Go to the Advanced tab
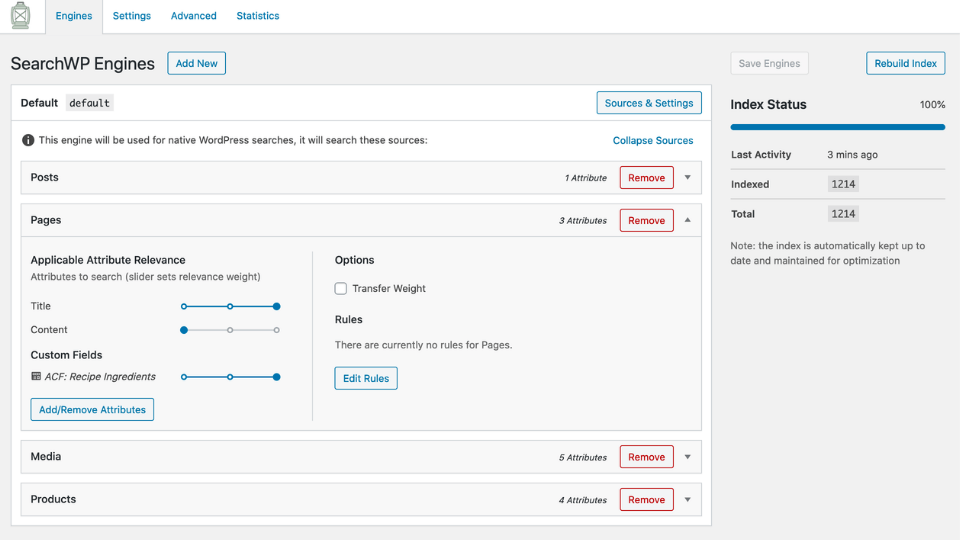This screenshot has height=540, width=960. [193, 16]
